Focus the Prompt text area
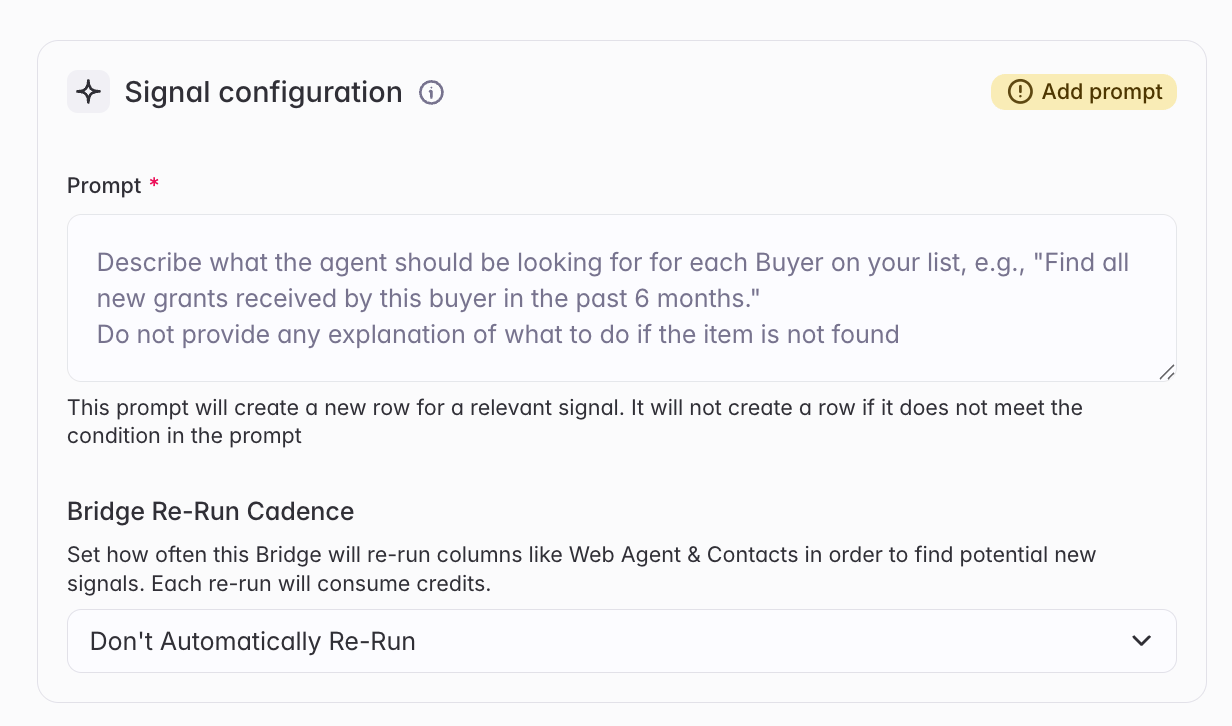Screen dimensions: 1232x726 622,298
